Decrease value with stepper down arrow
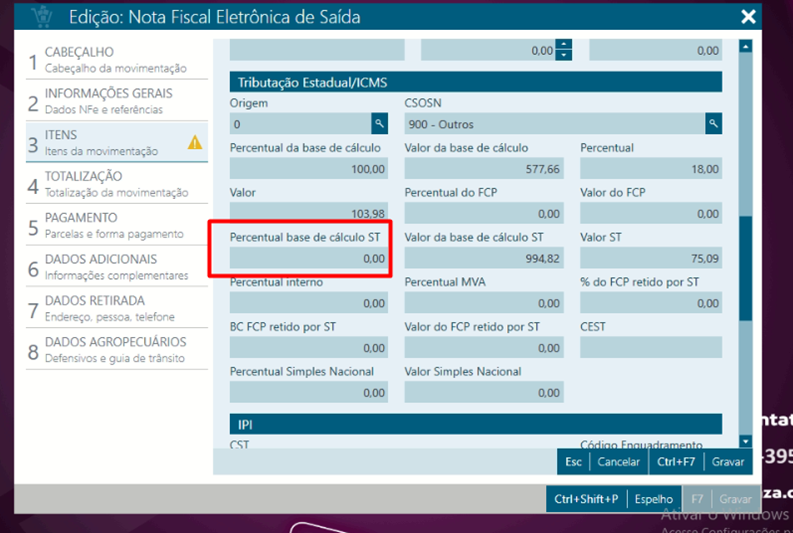 pyautogui.click(x=564, y=55)
